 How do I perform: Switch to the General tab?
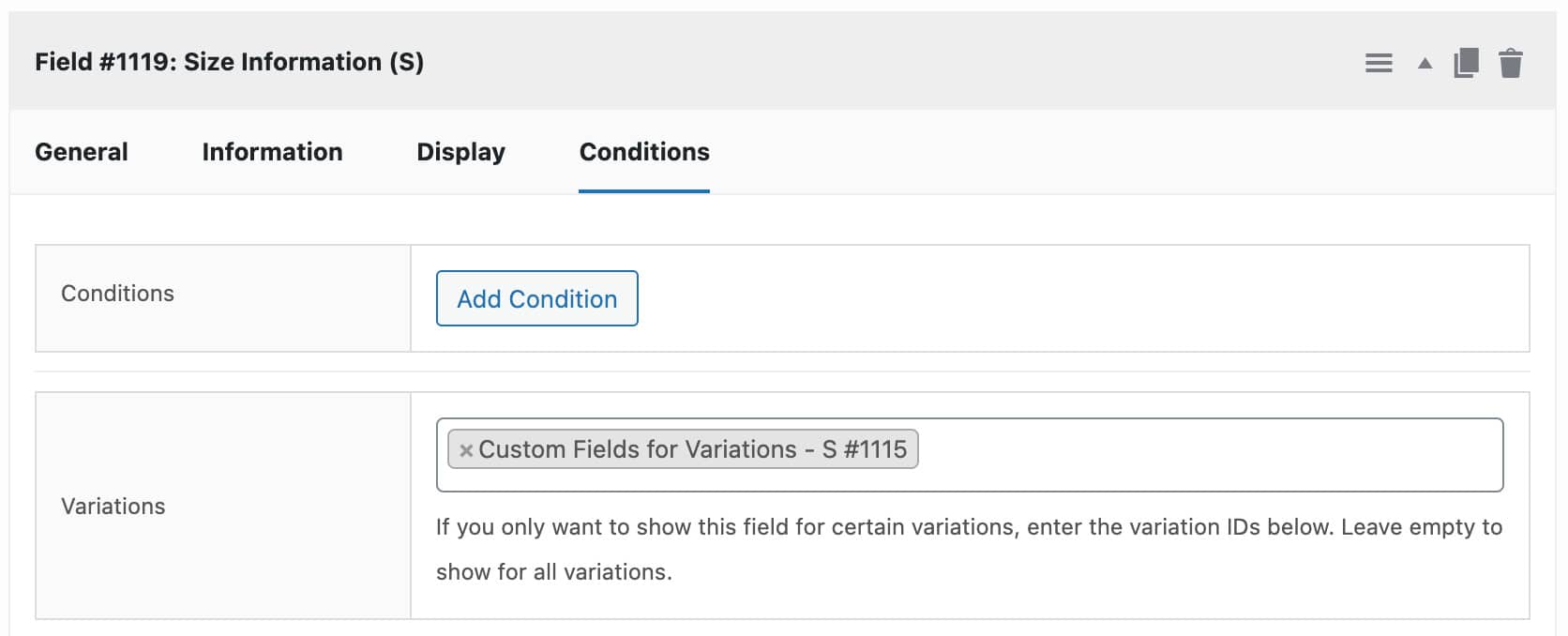81,151
